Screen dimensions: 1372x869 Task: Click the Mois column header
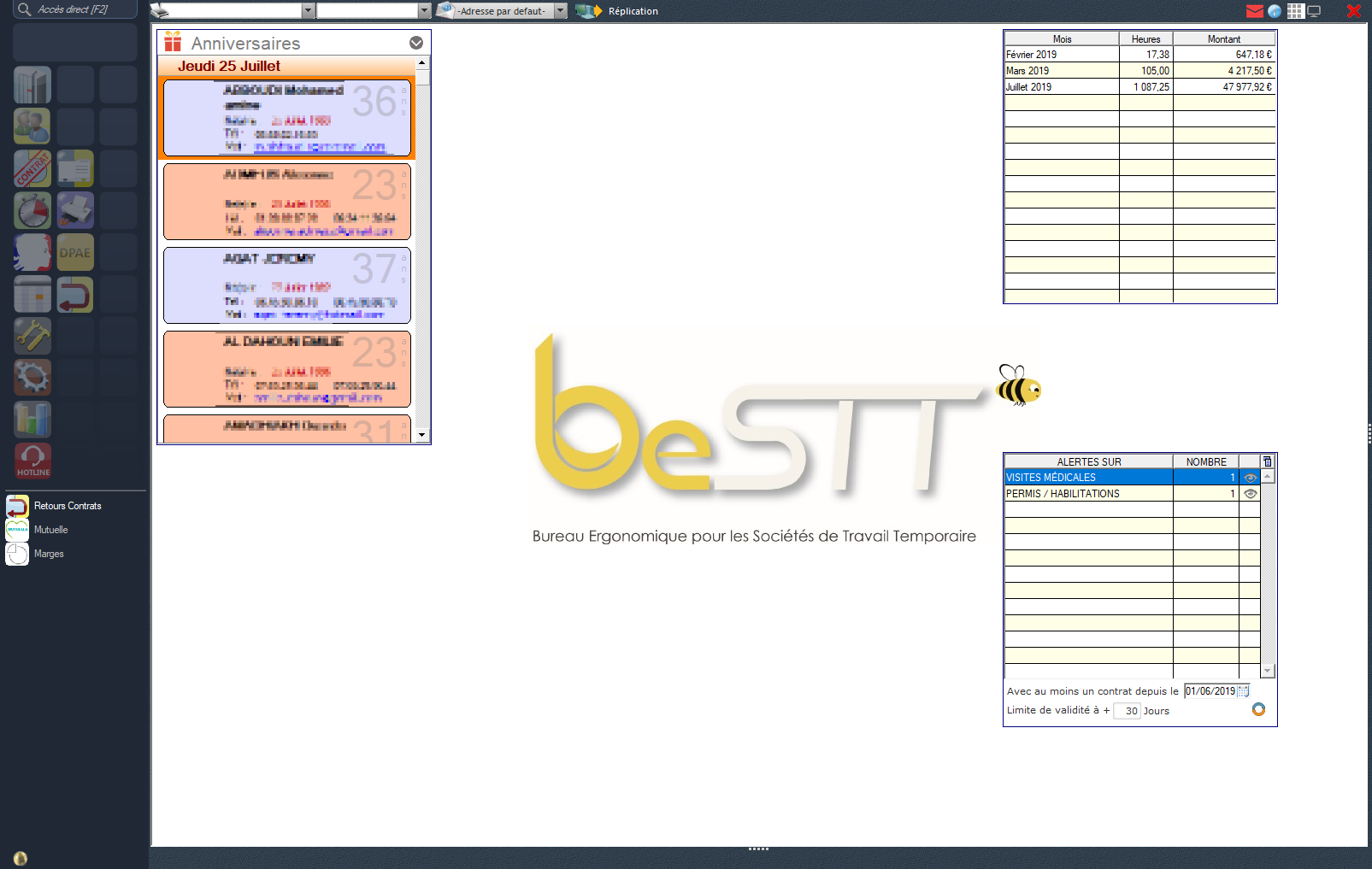(x=1062, y=38)
